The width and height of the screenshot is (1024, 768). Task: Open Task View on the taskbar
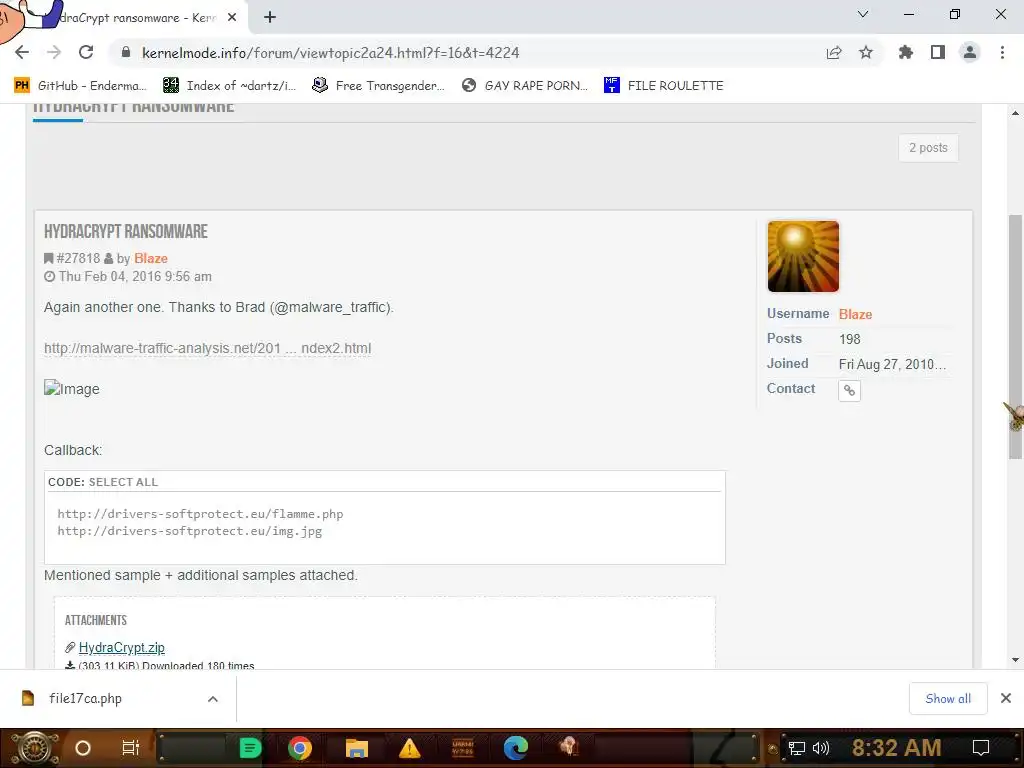click(131, 748)
